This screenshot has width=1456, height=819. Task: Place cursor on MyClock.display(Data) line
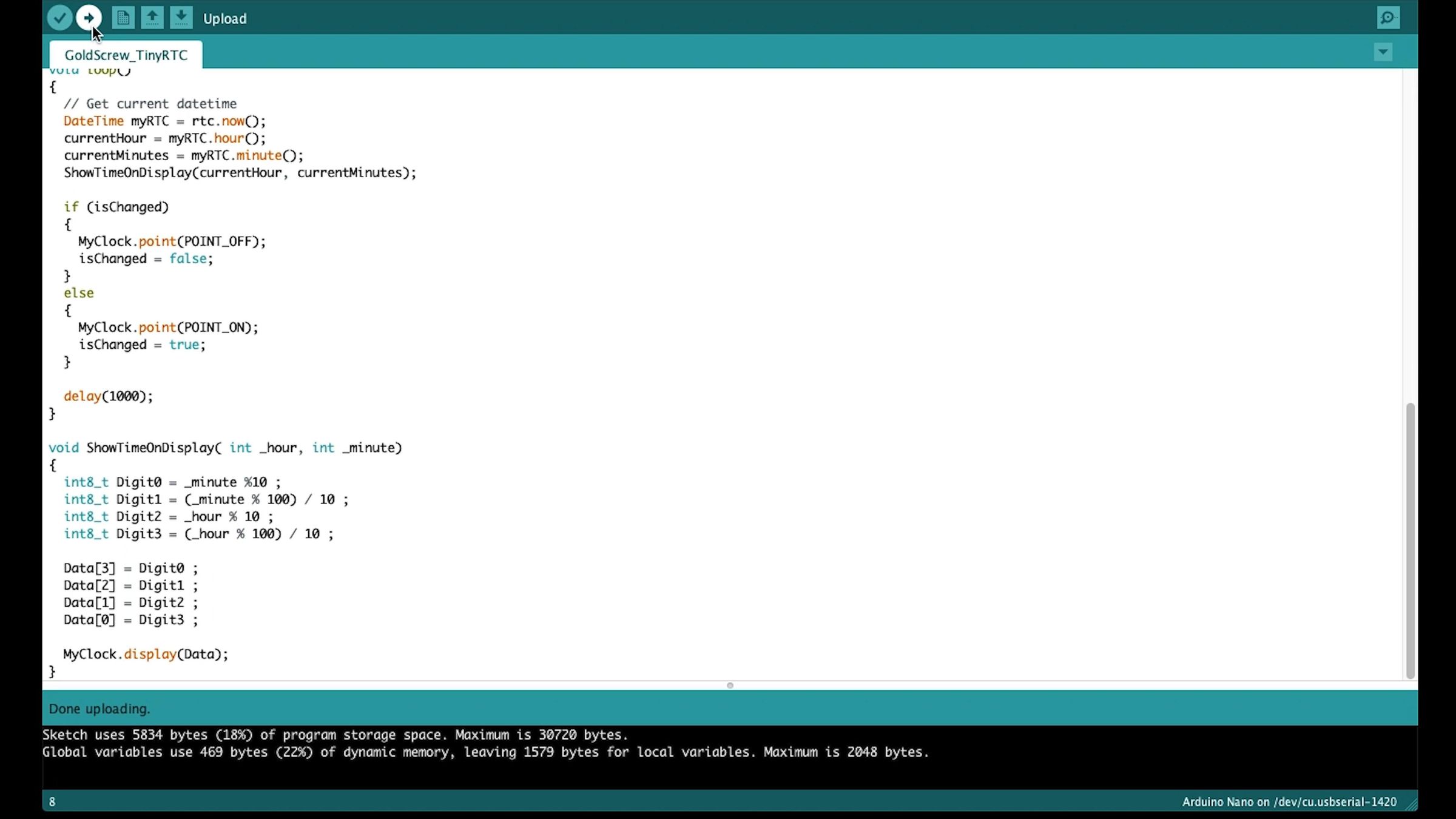click(x=146, y=654)
